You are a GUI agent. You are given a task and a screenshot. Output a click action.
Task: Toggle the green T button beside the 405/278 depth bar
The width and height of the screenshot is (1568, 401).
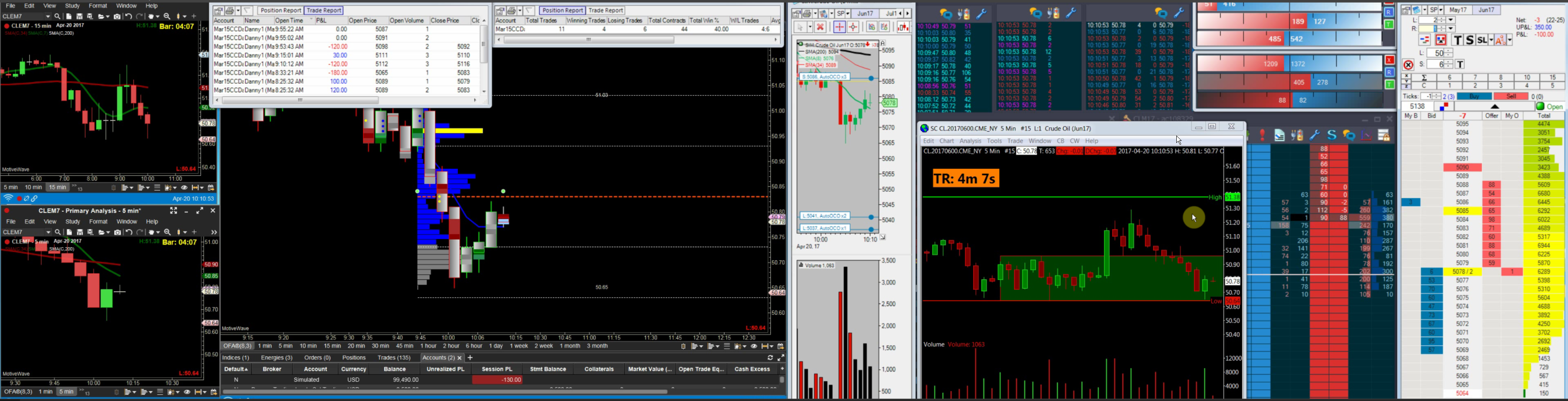pos(1390,85)
